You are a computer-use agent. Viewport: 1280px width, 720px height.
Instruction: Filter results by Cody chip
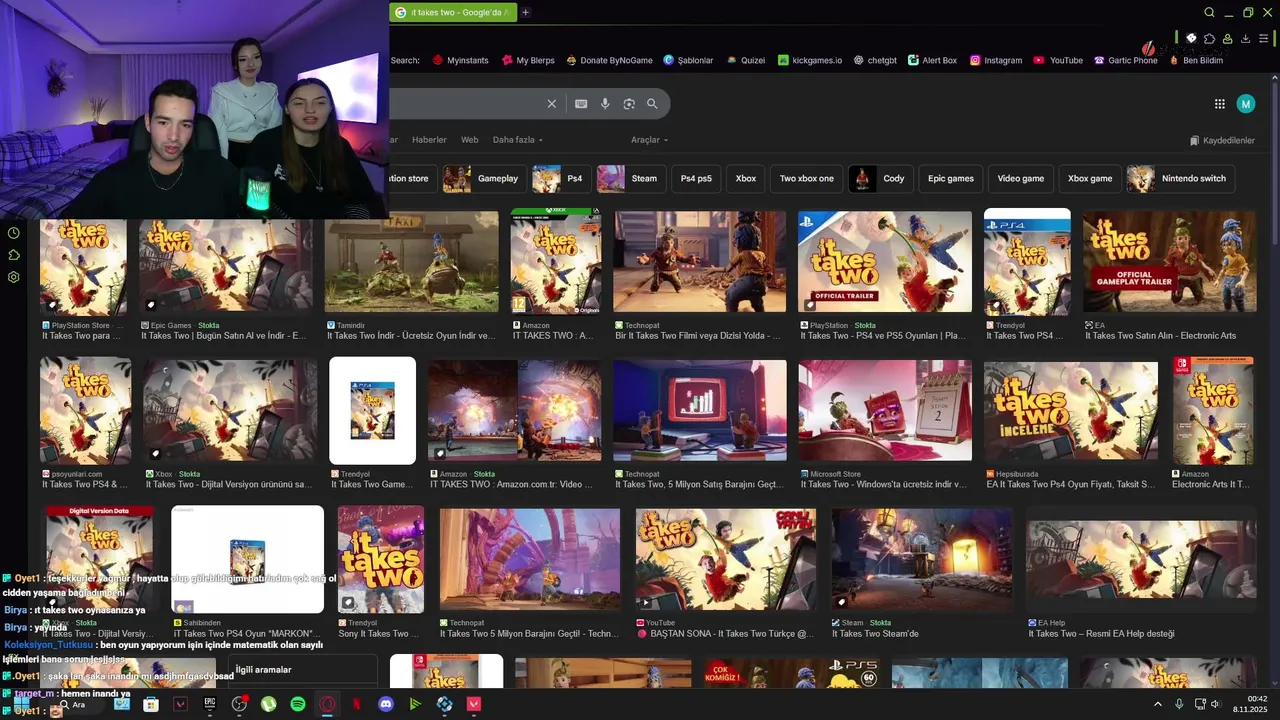click(880, 179)
